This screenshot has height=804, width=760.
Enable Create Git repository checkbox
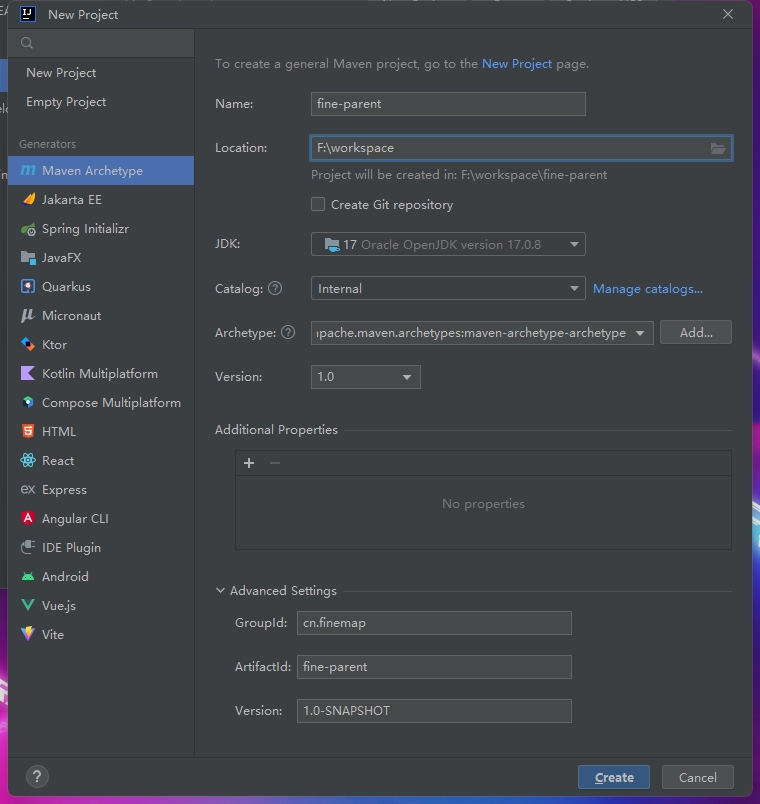318,205
